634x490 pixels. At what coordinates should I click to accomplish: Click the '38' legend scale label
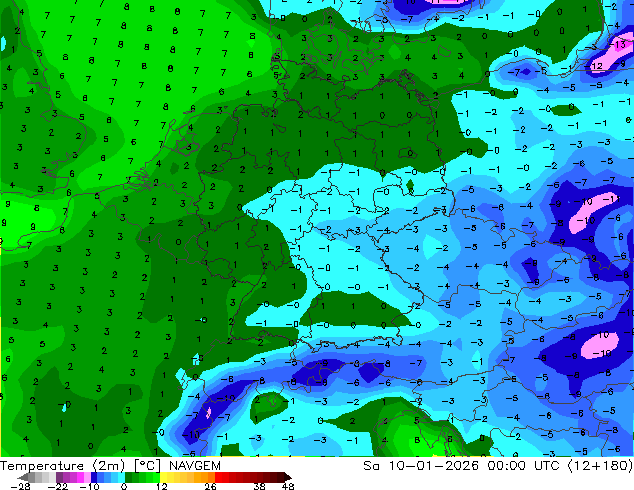point(260,486)
